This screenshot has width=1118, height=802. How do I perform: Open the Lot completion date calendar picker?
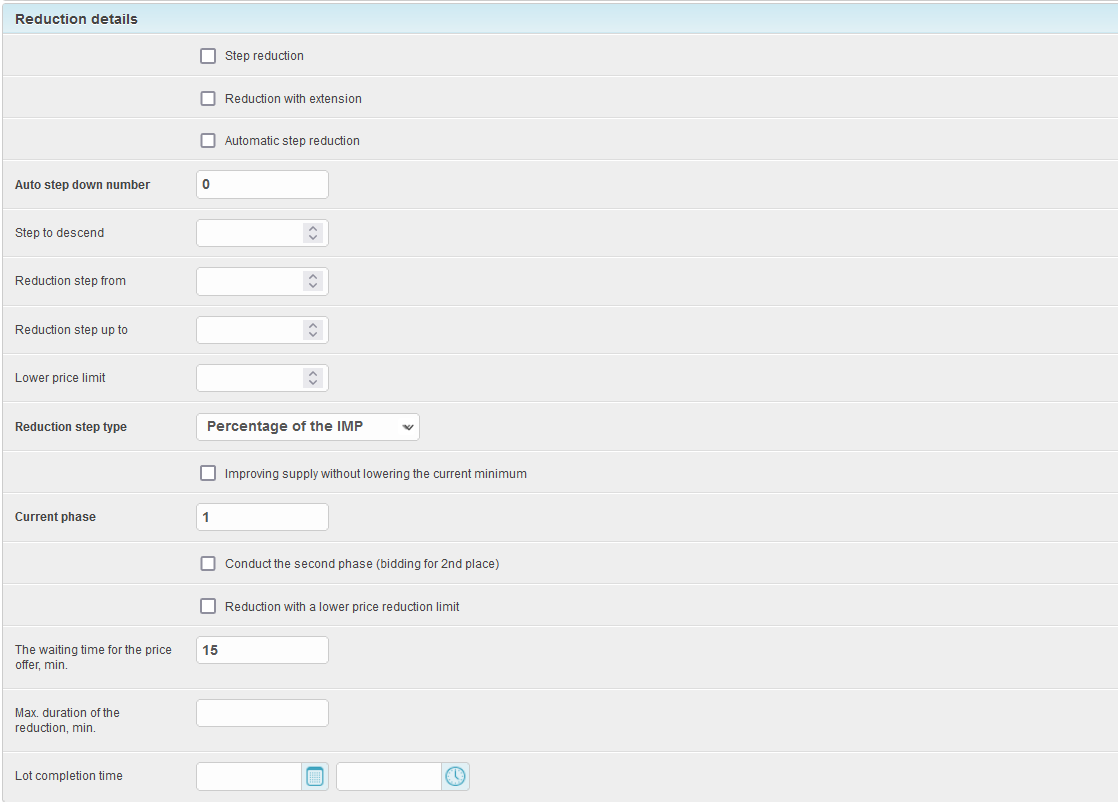[x=315, y=776]
